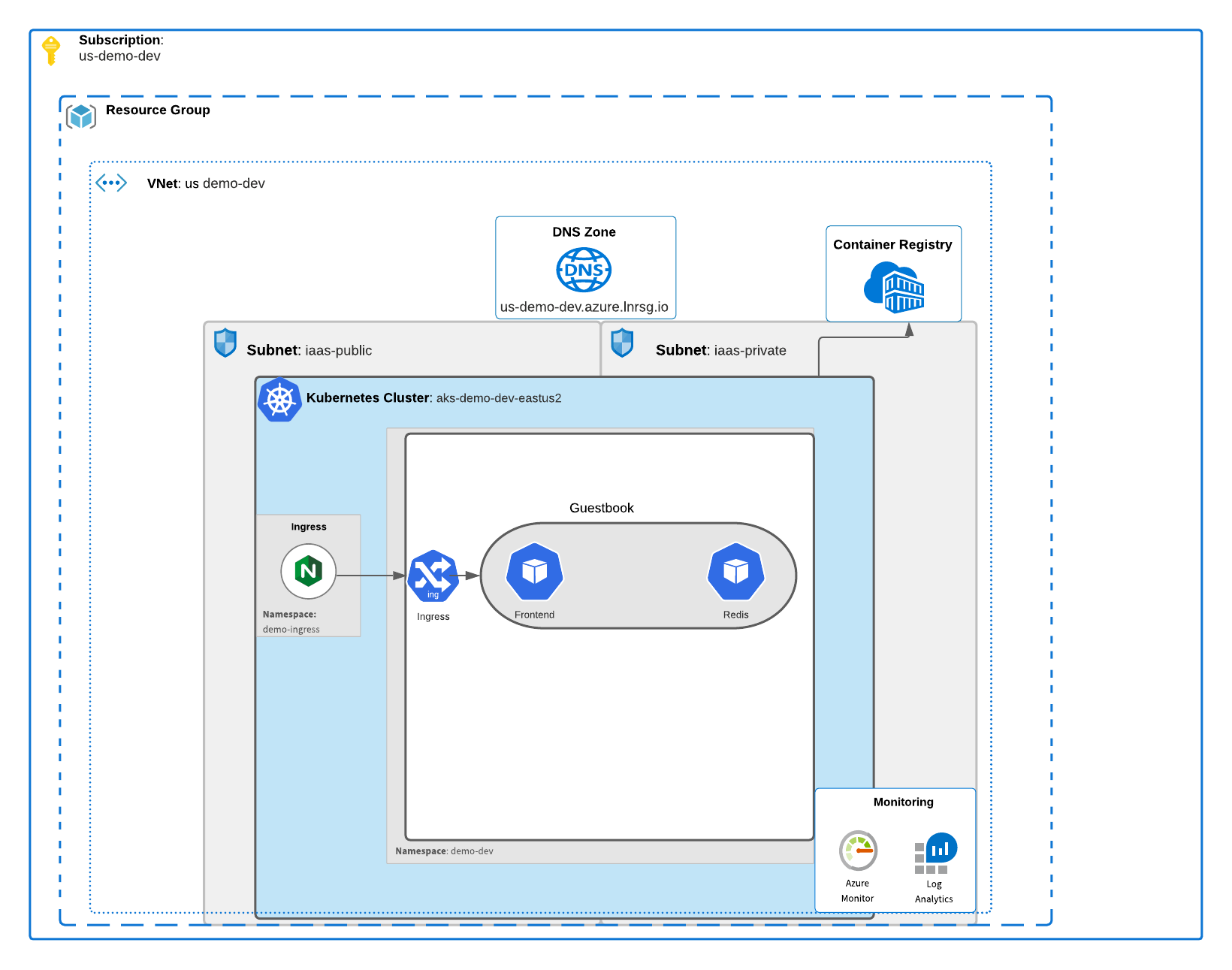Click the Kubernetes helm wheel icon
The height and width of the screenshot is (970, 1232).
(x=279, y=400)
